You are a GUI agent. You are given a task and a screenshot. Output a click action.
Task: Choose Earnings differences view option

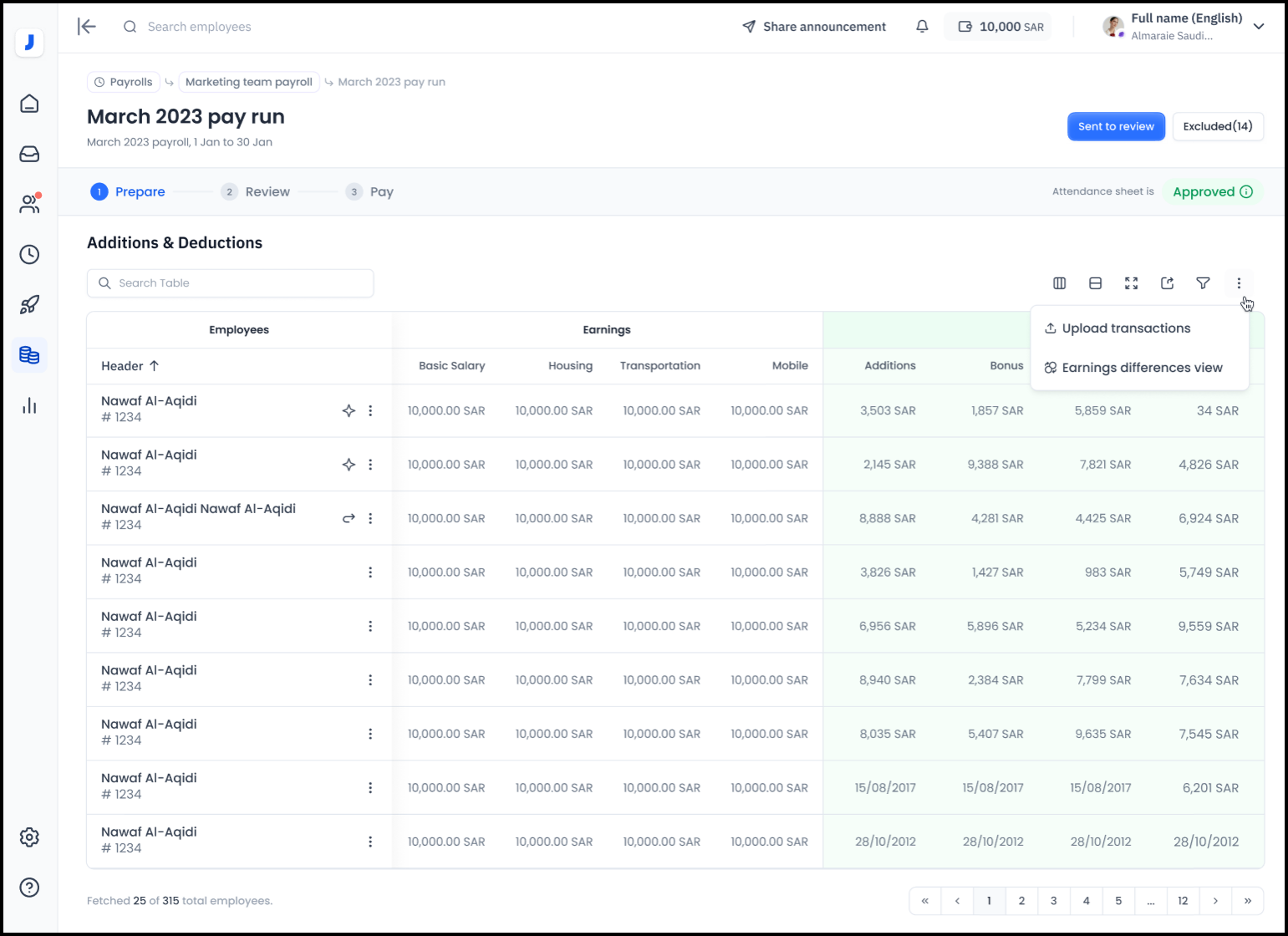pos(1141,368)
